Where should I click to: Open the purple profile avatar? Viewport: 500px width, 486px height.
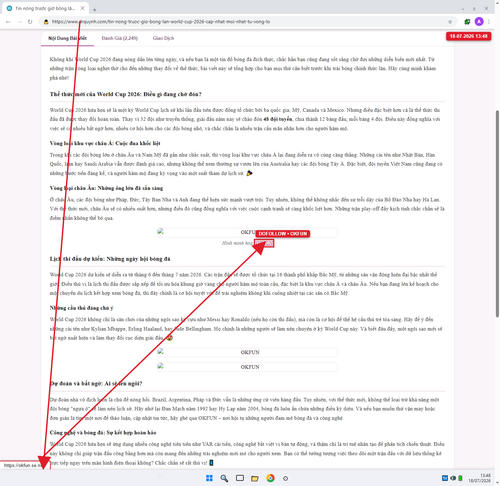479,22
